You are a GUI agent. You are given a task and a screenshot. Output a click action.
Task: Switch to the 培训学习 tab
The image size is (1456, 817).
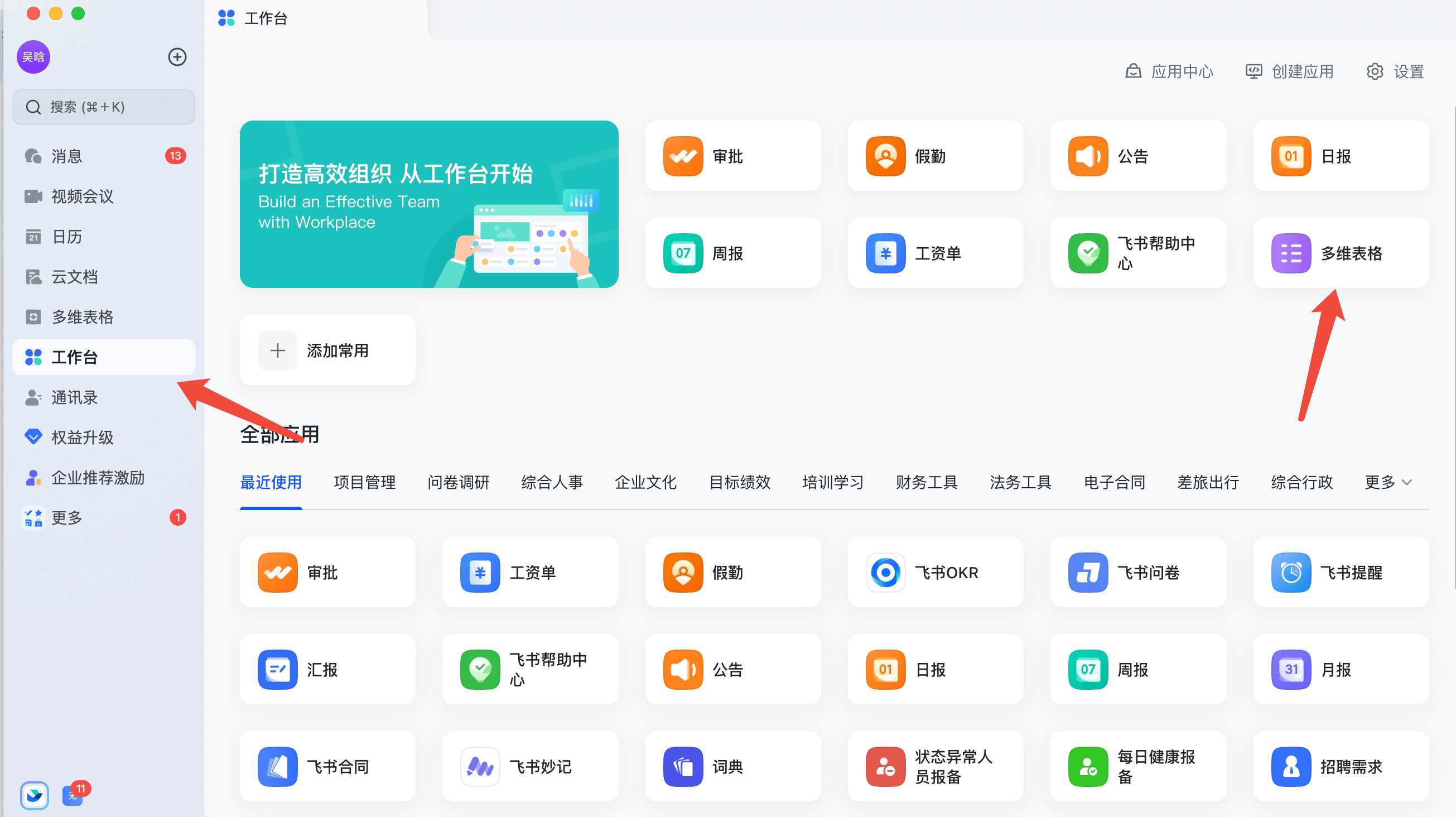click(833, 482)
